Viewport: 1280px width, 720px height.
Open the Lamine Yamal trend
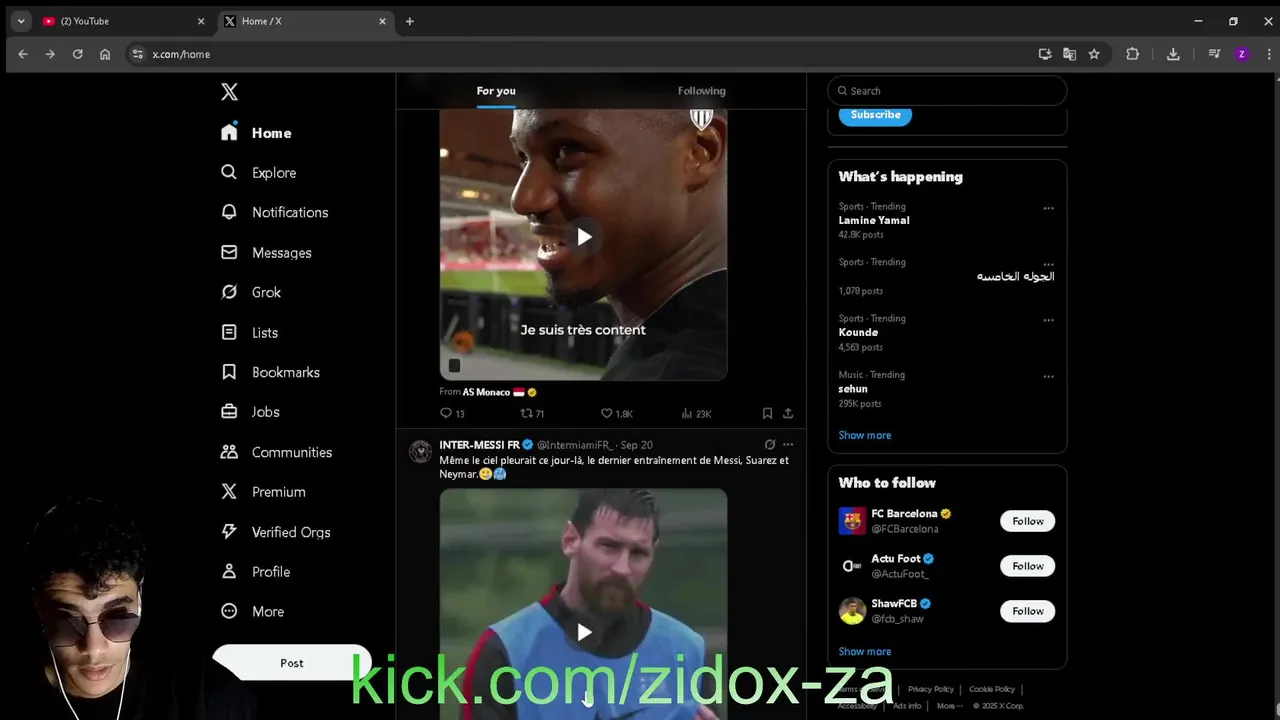point(874,220)
